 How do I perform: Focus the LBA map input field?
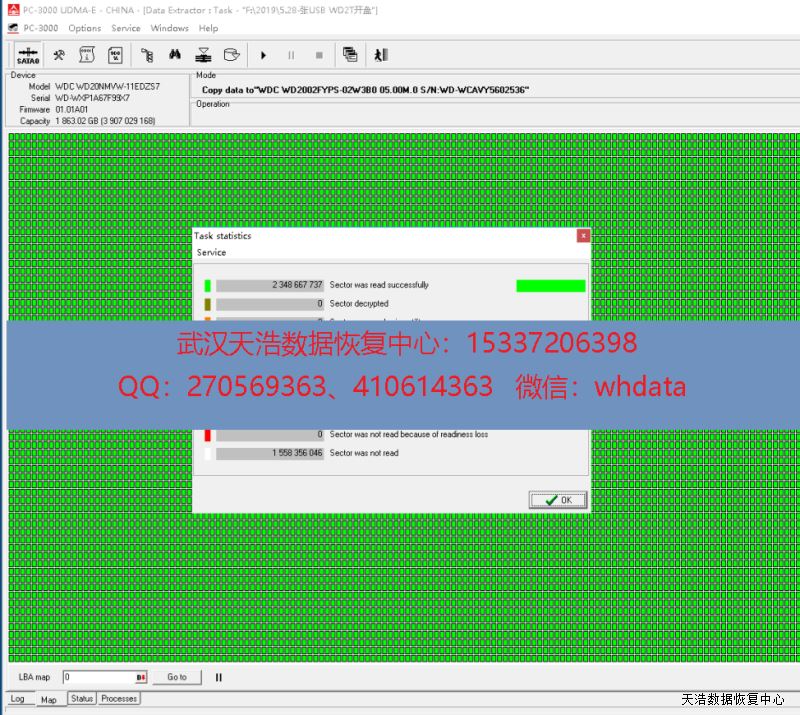(105, 677)
